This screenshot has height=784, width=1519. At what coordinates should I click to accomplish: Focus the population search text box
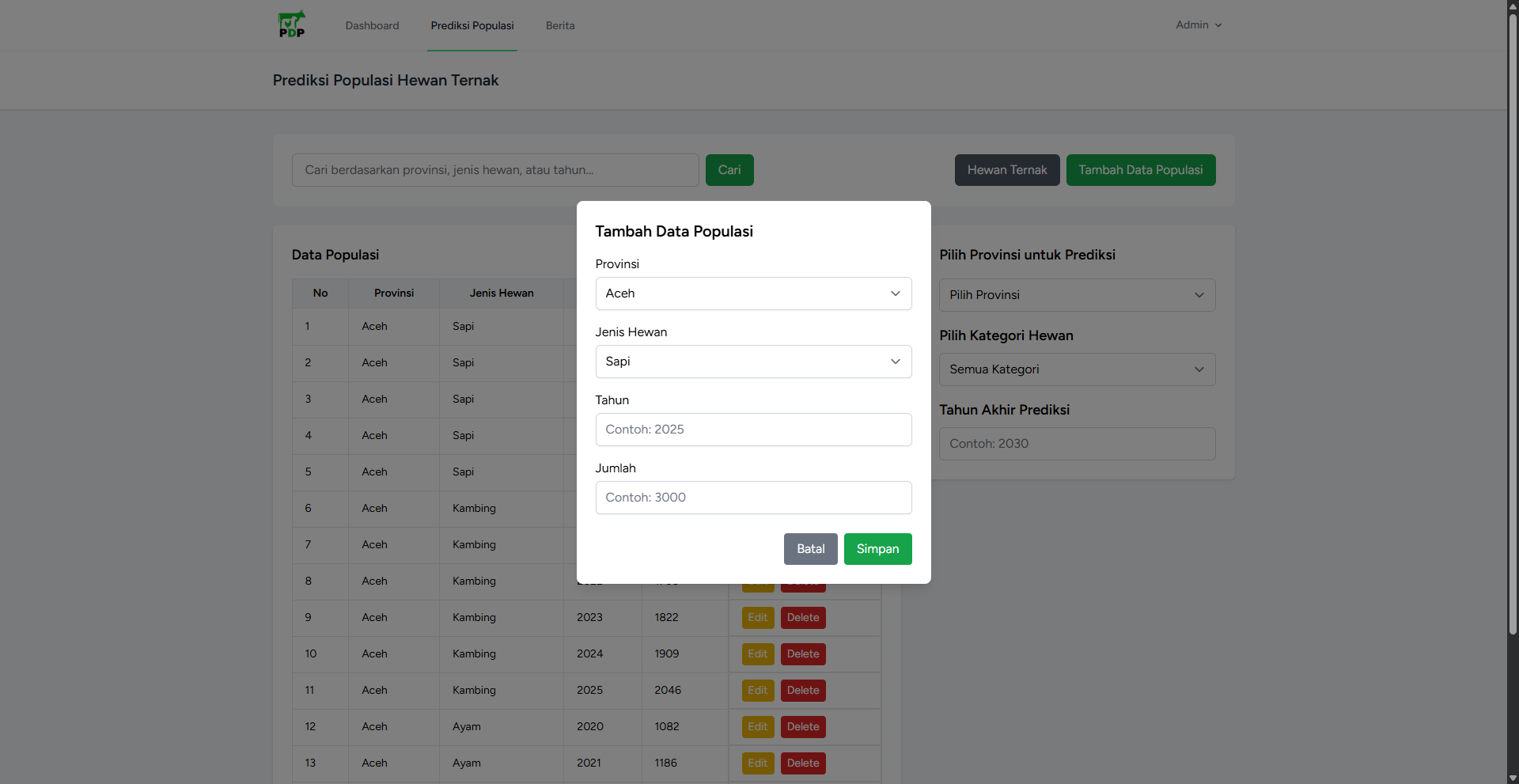[x=494, y=170]
